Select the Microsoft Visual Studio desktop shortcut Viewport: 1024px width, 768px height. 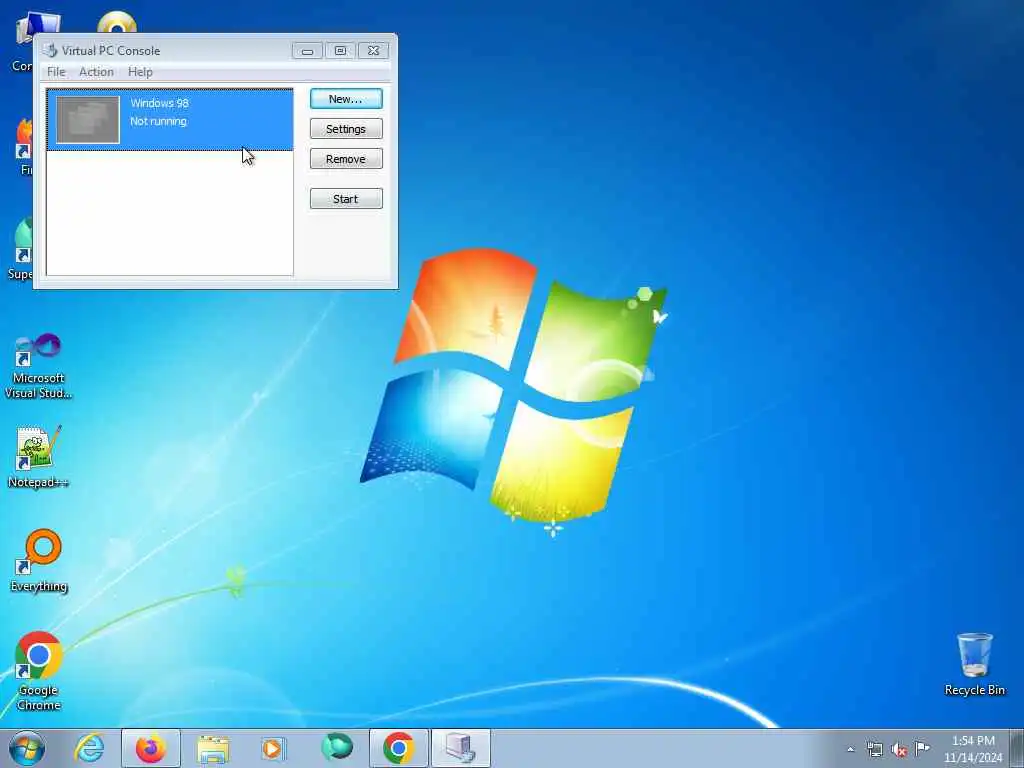coord(39,366)
